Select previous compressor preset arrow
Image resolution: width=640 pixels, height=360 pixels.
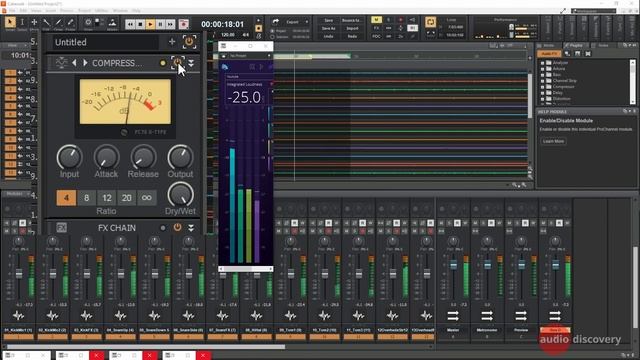click(74, 63)
